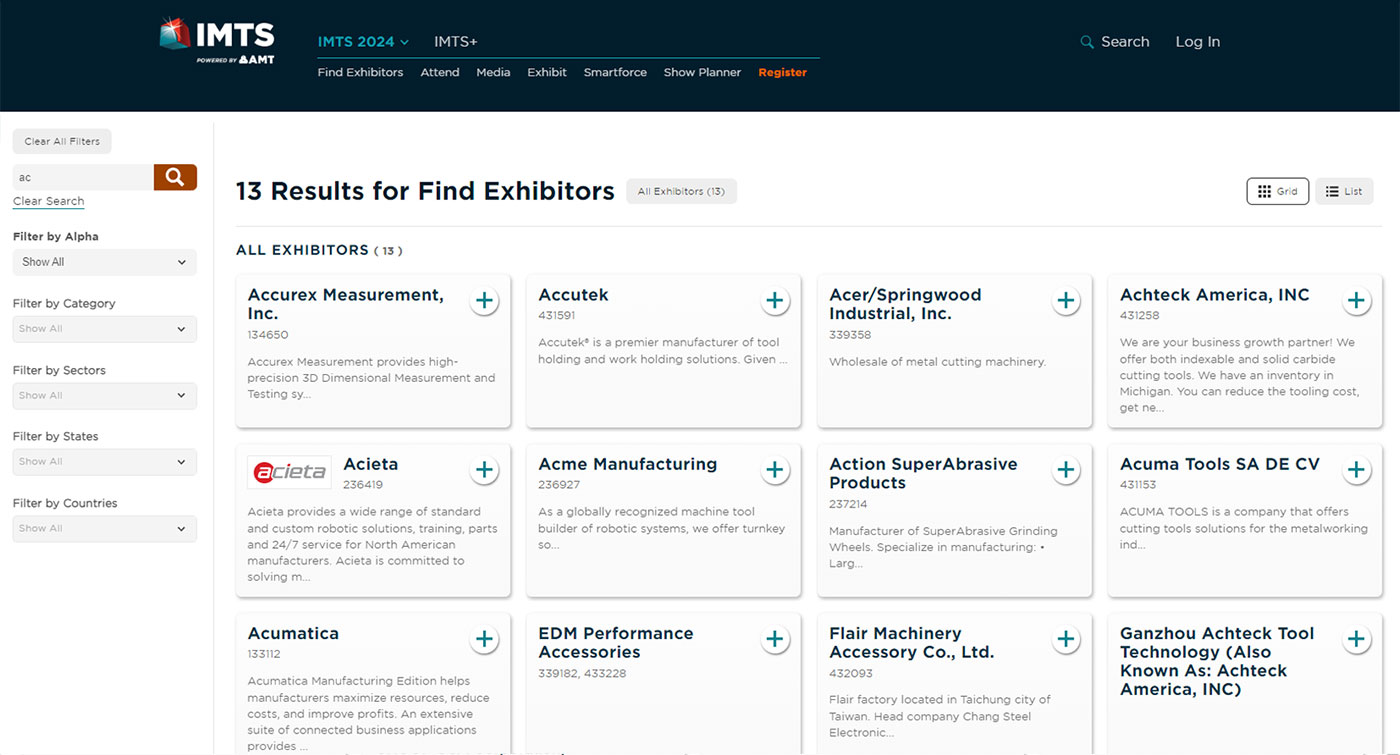Click the '13 Results for Find Exhibitors' heading
The height and width of the screenshot is (755, 1400).
[425, 191]
